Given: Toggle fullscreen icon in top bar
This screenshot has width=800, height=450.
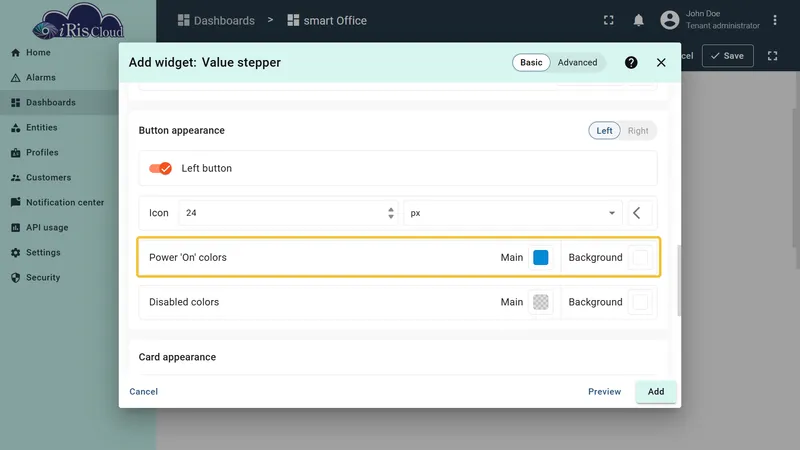Looking at the screenshot, I should pyautogui.click(x=609, y=20).
